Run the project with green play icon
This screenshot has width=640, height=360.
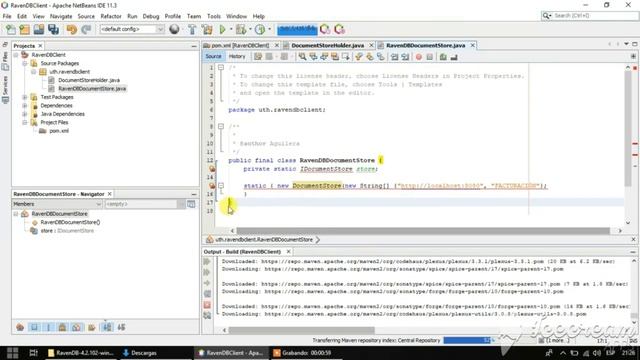tap(222, 29)
